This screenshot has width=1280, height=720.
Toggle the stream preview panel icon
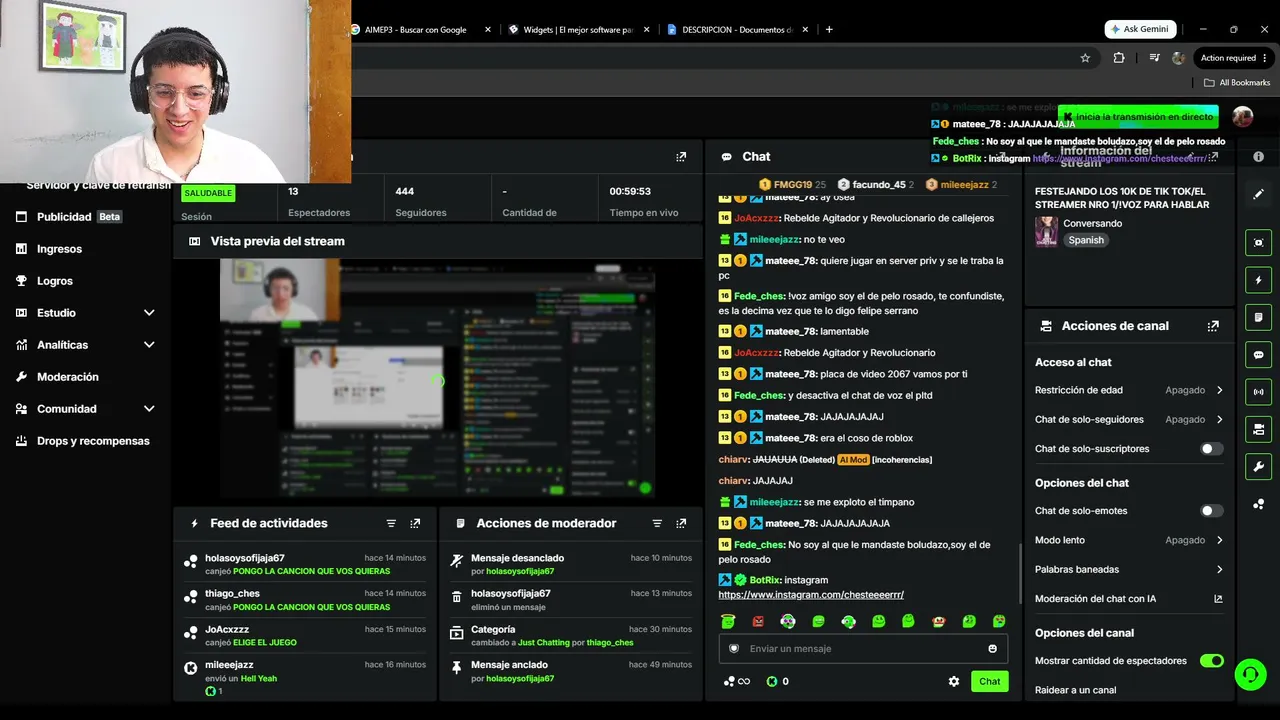click(1258, 243)
